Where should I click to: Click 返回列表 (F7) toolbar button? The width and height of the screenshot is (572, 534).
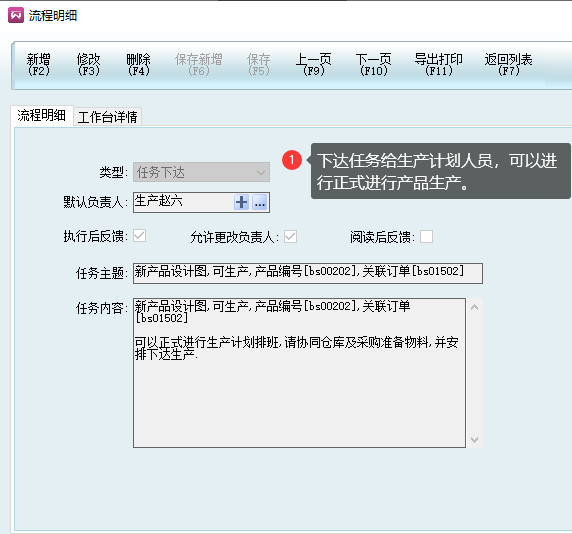[509, 65]
